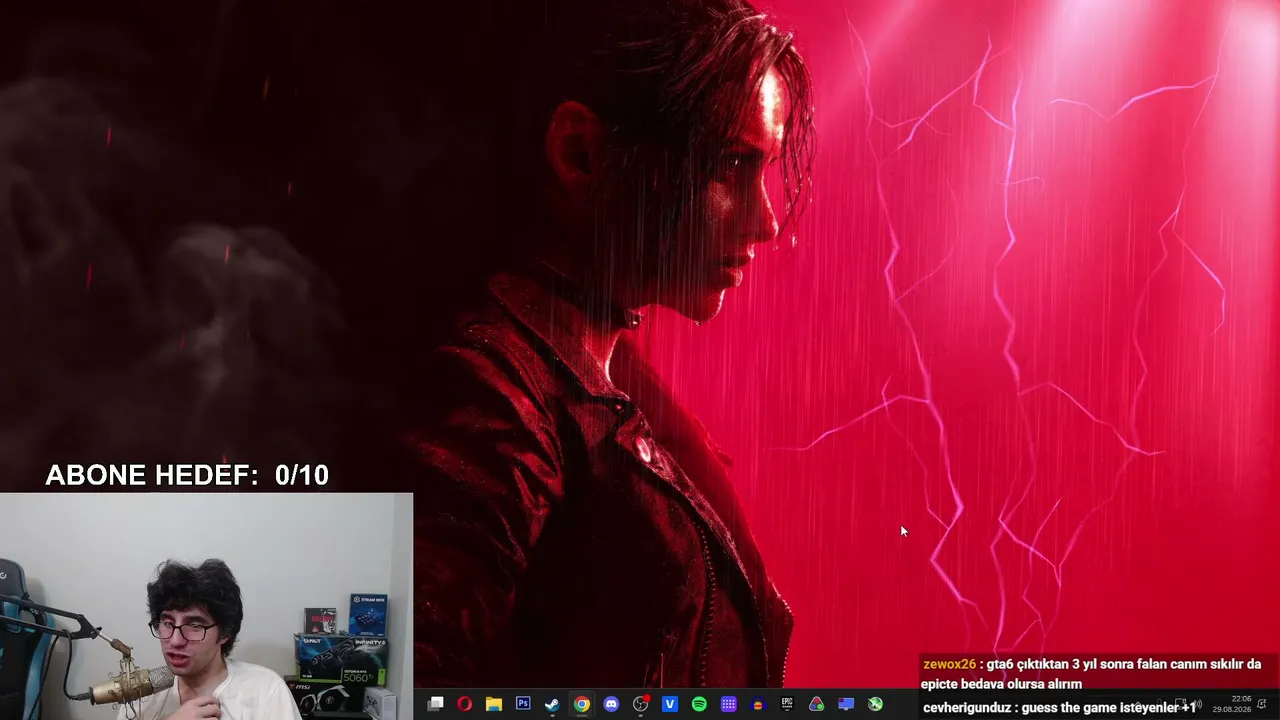This screenshot has height=720, width=1280.
Task: Open the blue monitor app icon
Action: [846, 704]
